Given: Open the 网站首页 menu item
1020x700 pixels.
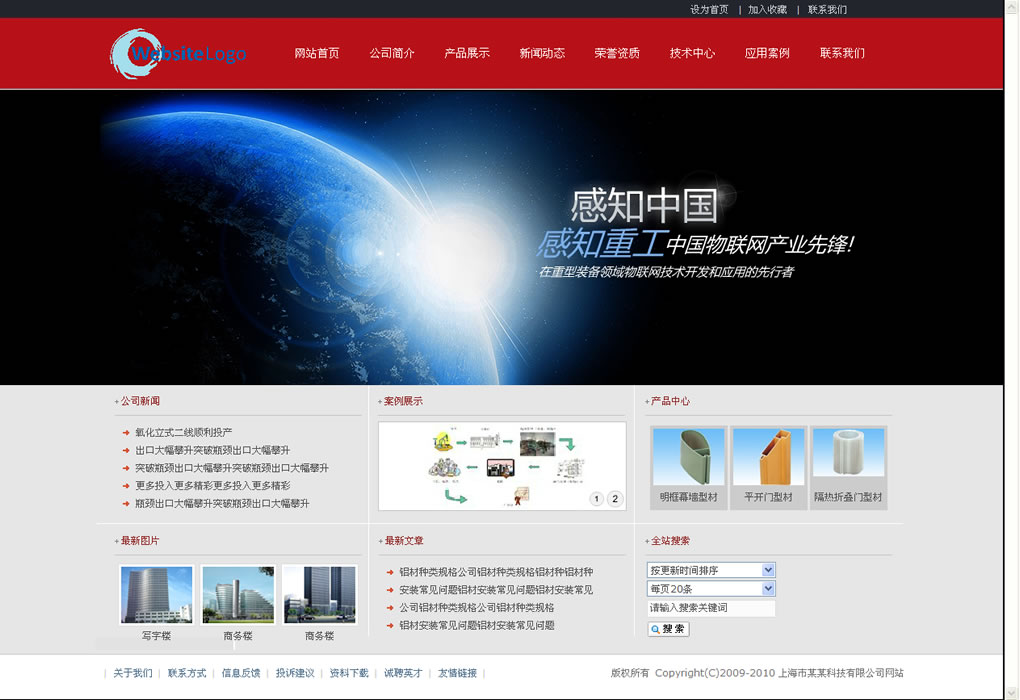Looking at the screenshot, I should click(x=317, y=53).
